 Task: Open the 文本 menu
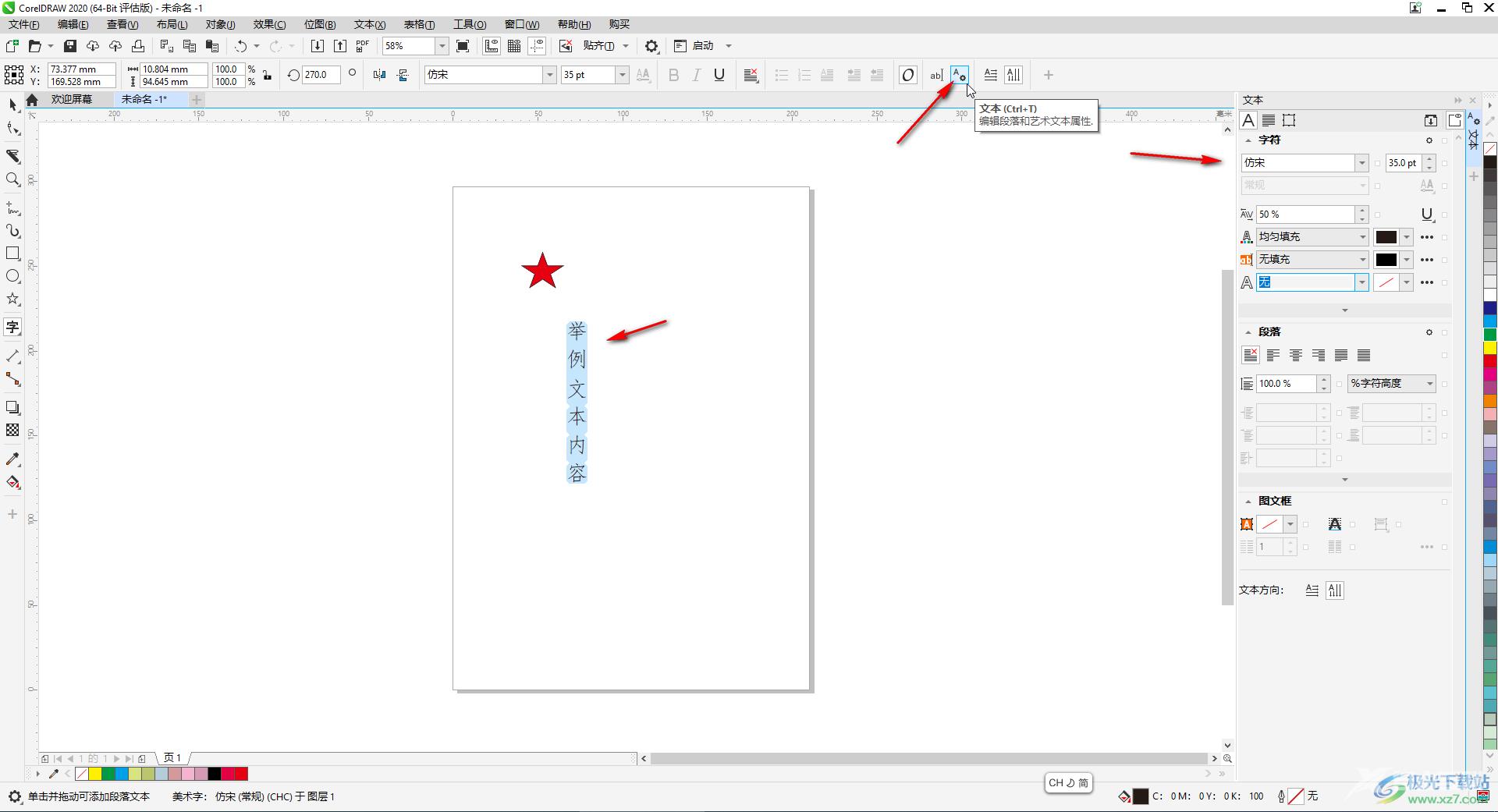370,24
